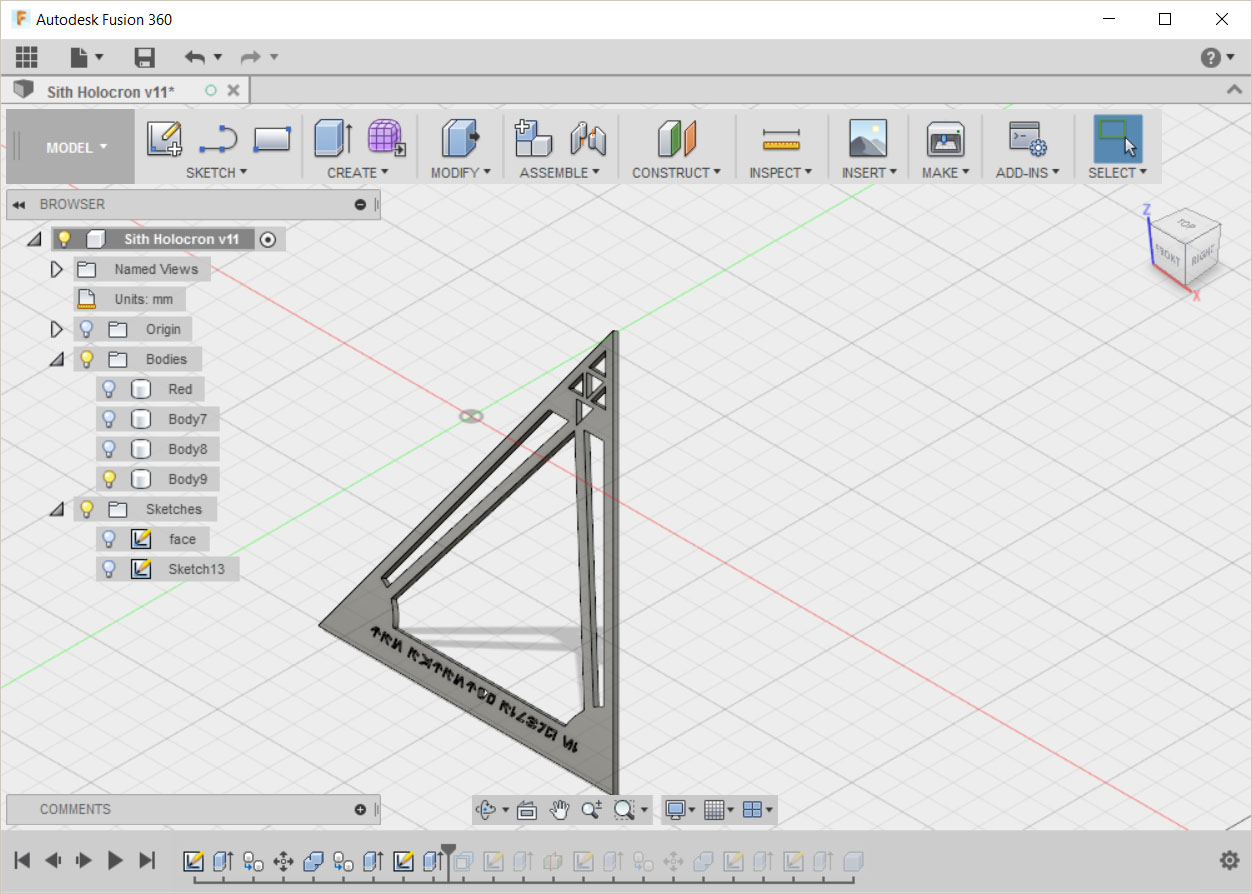
Task: Select the Create Form sculpt tool
Action: tap(386, 138)
